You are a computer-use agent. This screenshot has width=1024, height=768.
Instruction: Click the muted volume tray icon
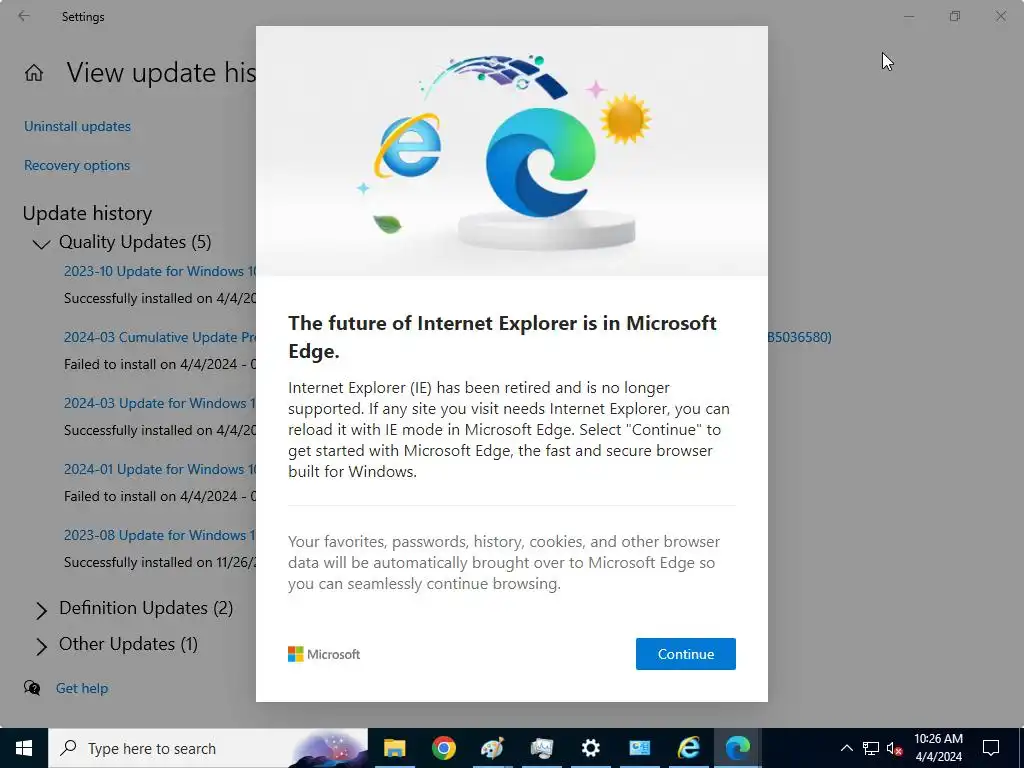point(894,748)
